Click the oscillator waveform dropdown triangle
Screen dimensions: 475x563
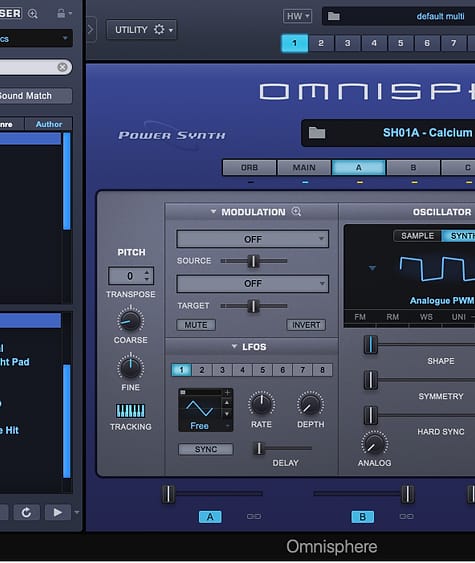(x=372, y=268)
